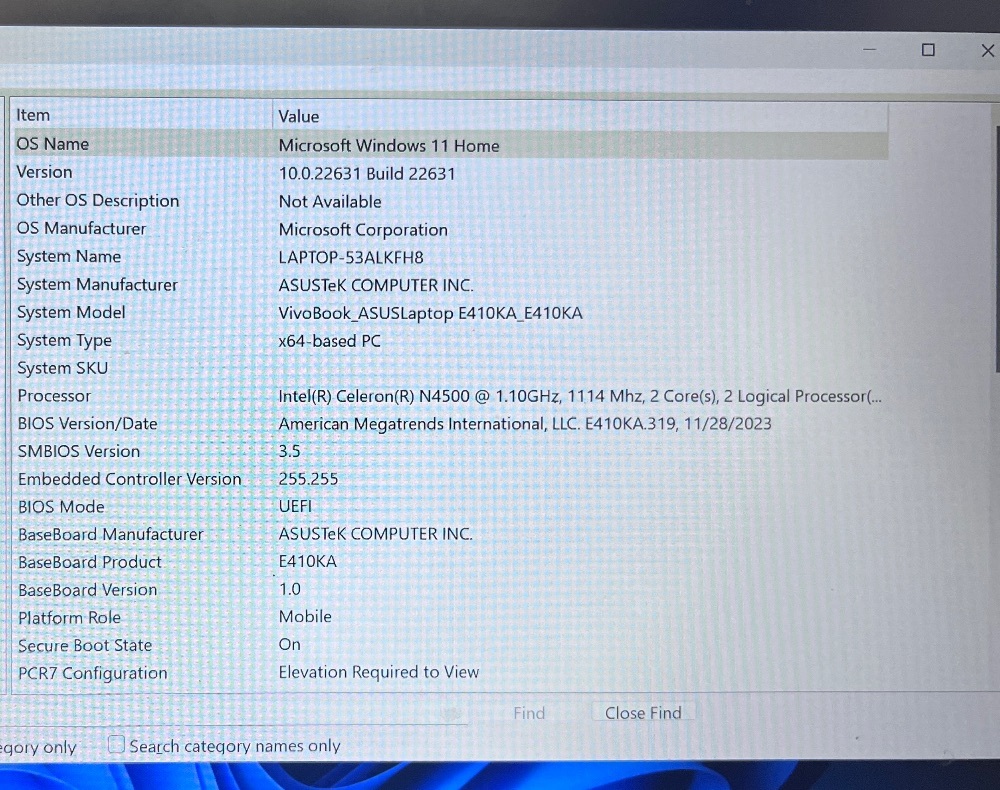Click value 'UEFI'

[x=295, y=506]
